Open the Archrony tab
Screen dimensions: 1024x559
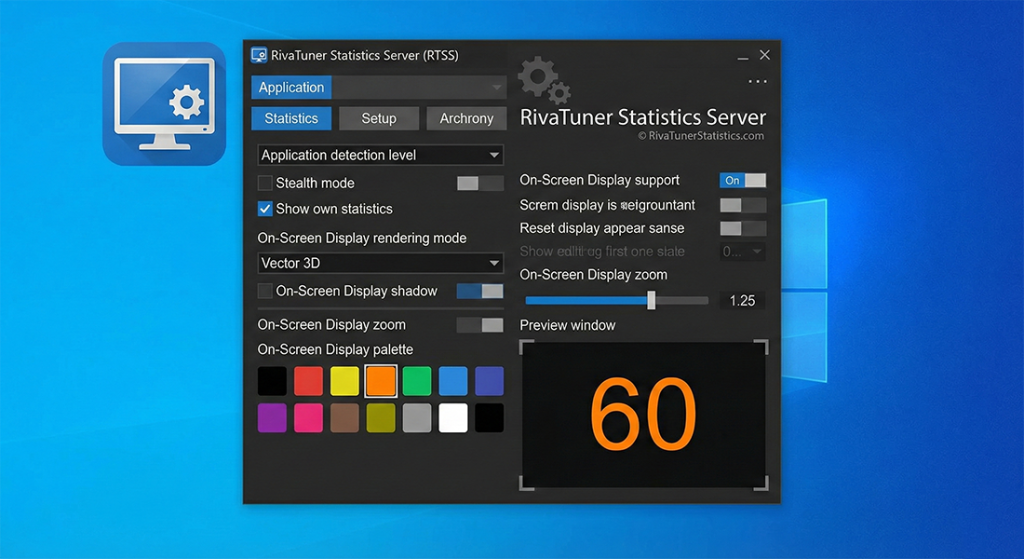coord(466,118)
